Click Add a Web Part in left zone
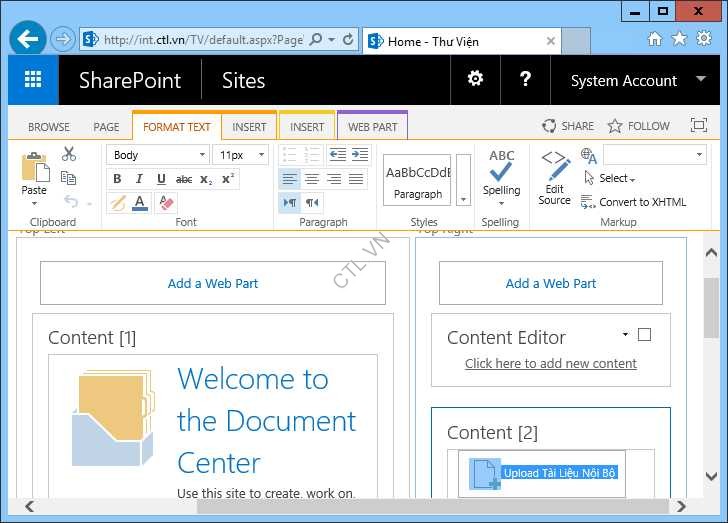The image size is (728, 523). (x=213, y=283)
